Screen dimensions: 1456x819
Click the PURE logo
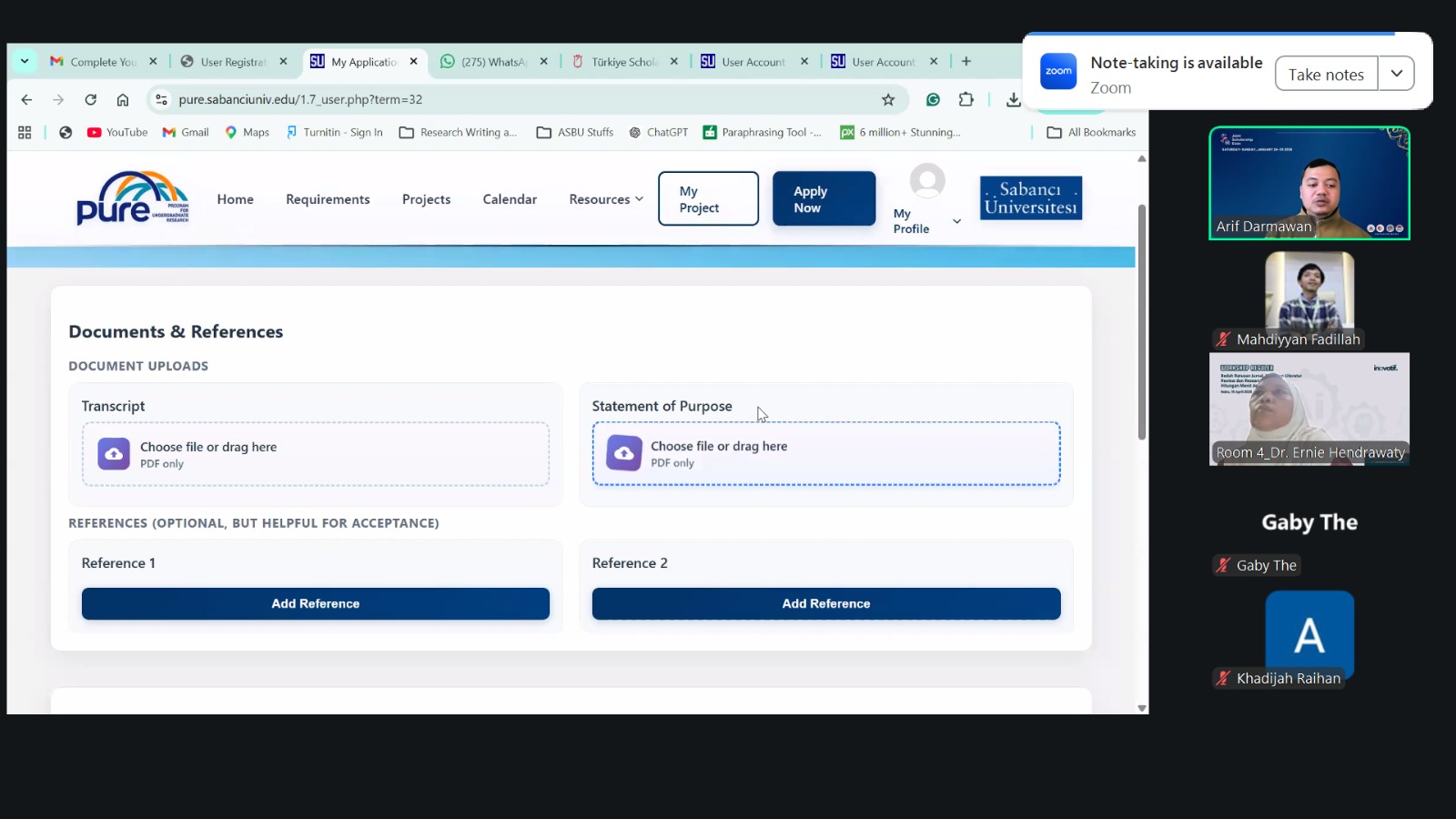click(133, 198)
